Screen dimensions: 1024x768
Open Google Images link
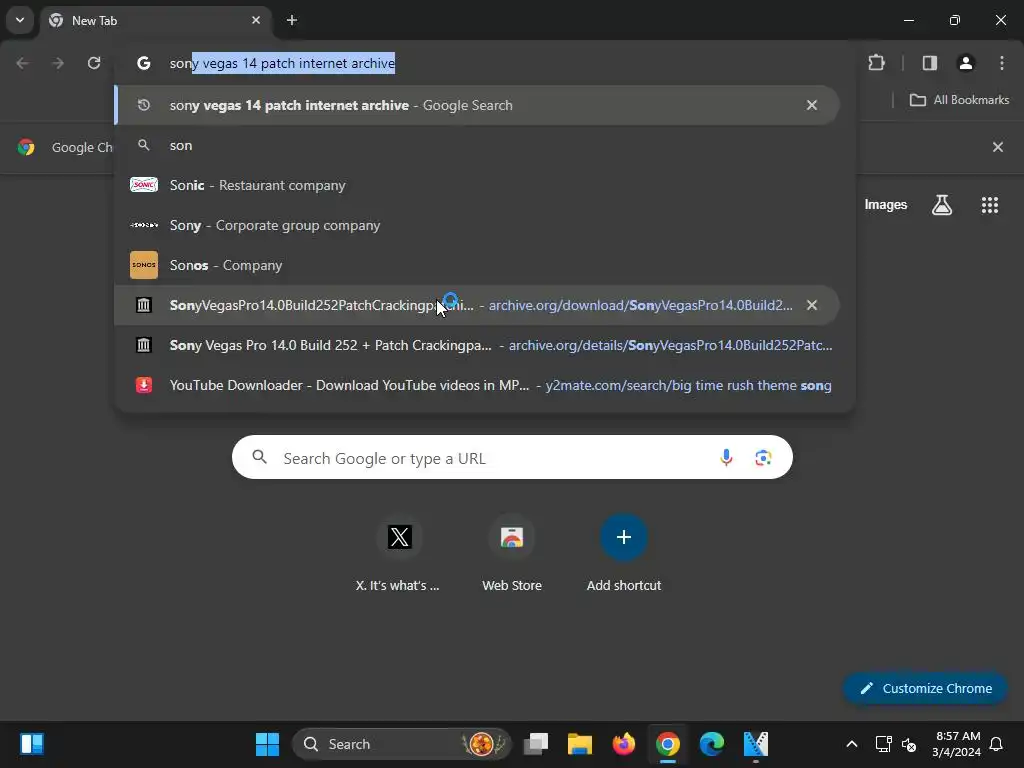click(x=886, y=205)
